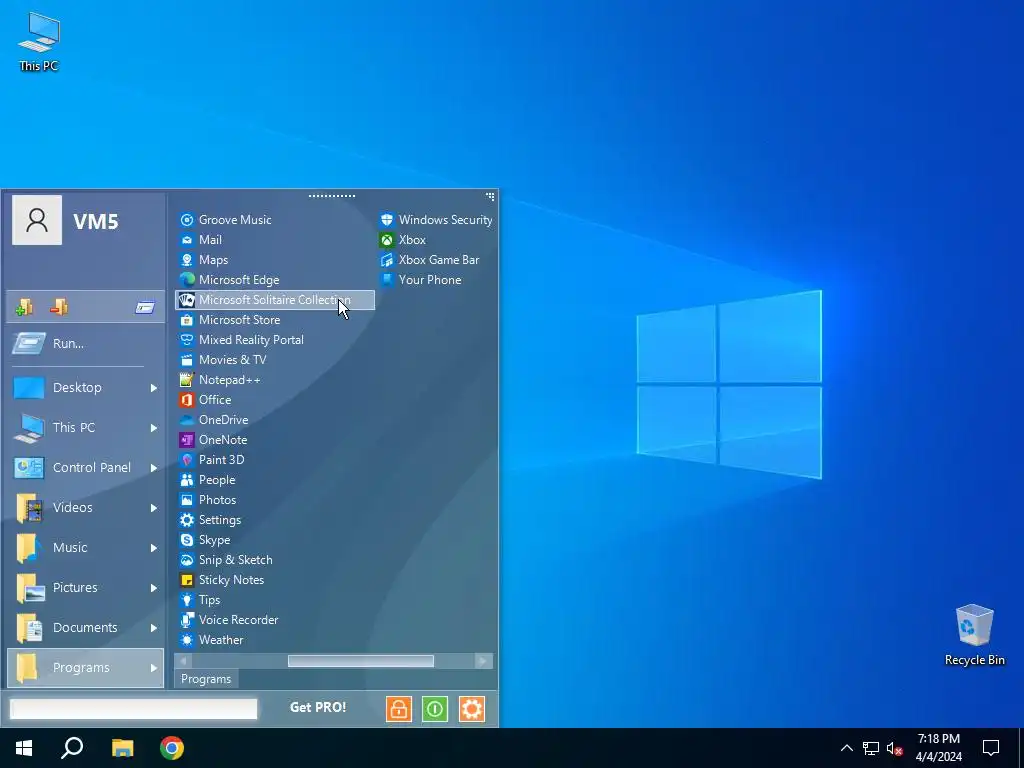Open Movies & TV

coord(223,360)
